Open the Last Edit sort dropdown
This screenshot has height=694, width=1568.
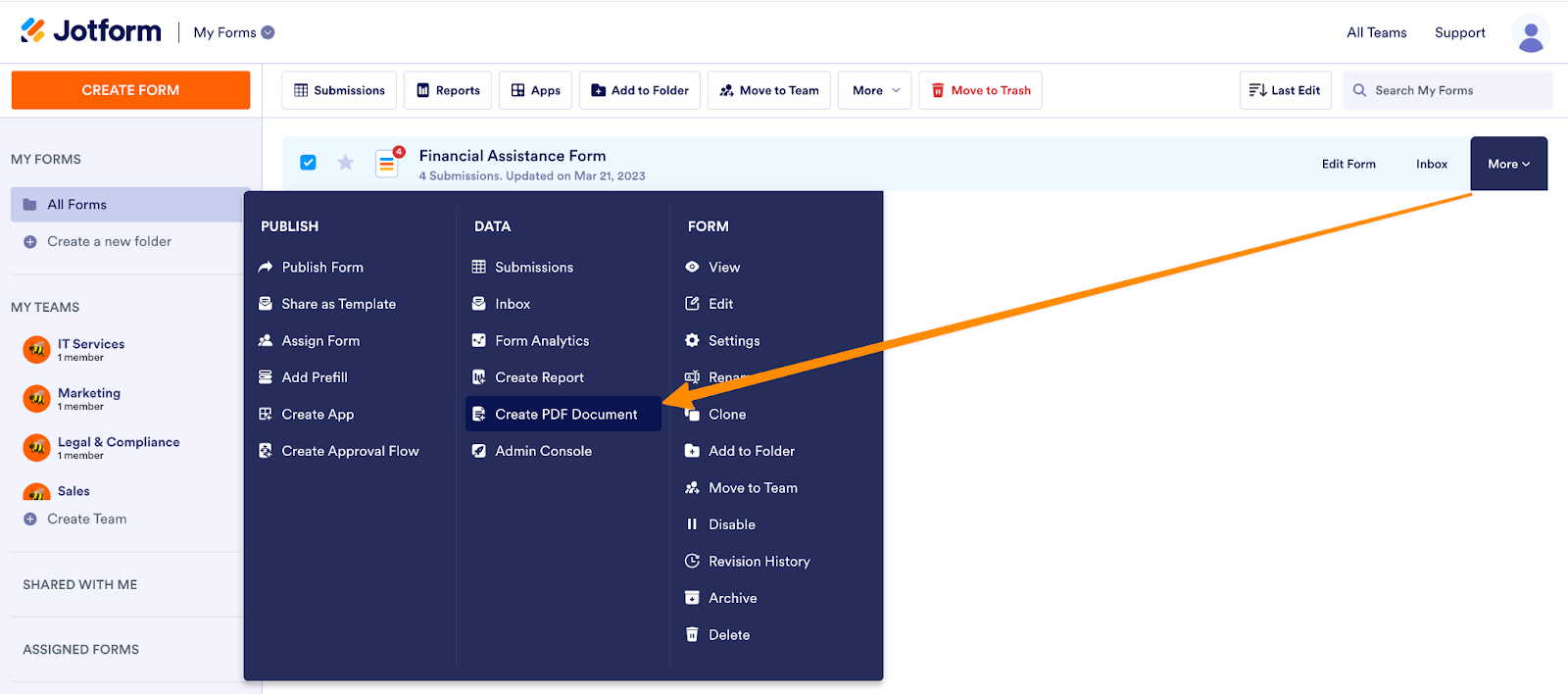pyautogui.click(x=1285, y=90)
